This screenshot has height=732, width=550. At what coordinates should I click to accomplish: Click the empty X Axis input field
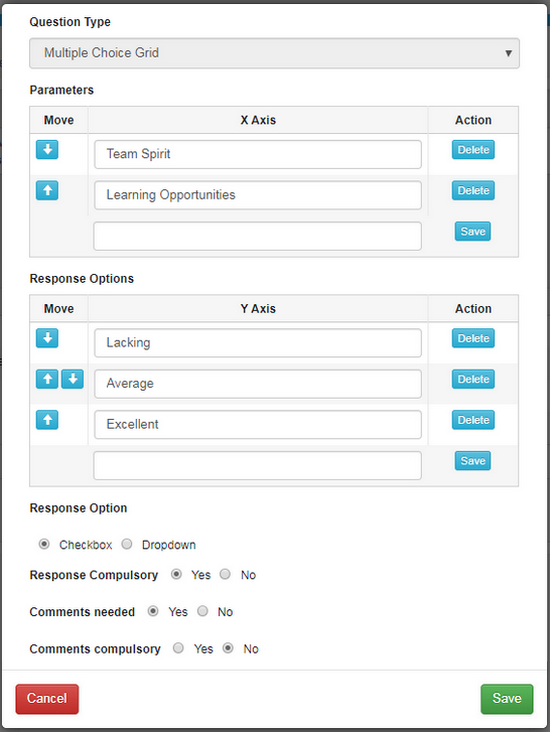click(x=257, y=236)
